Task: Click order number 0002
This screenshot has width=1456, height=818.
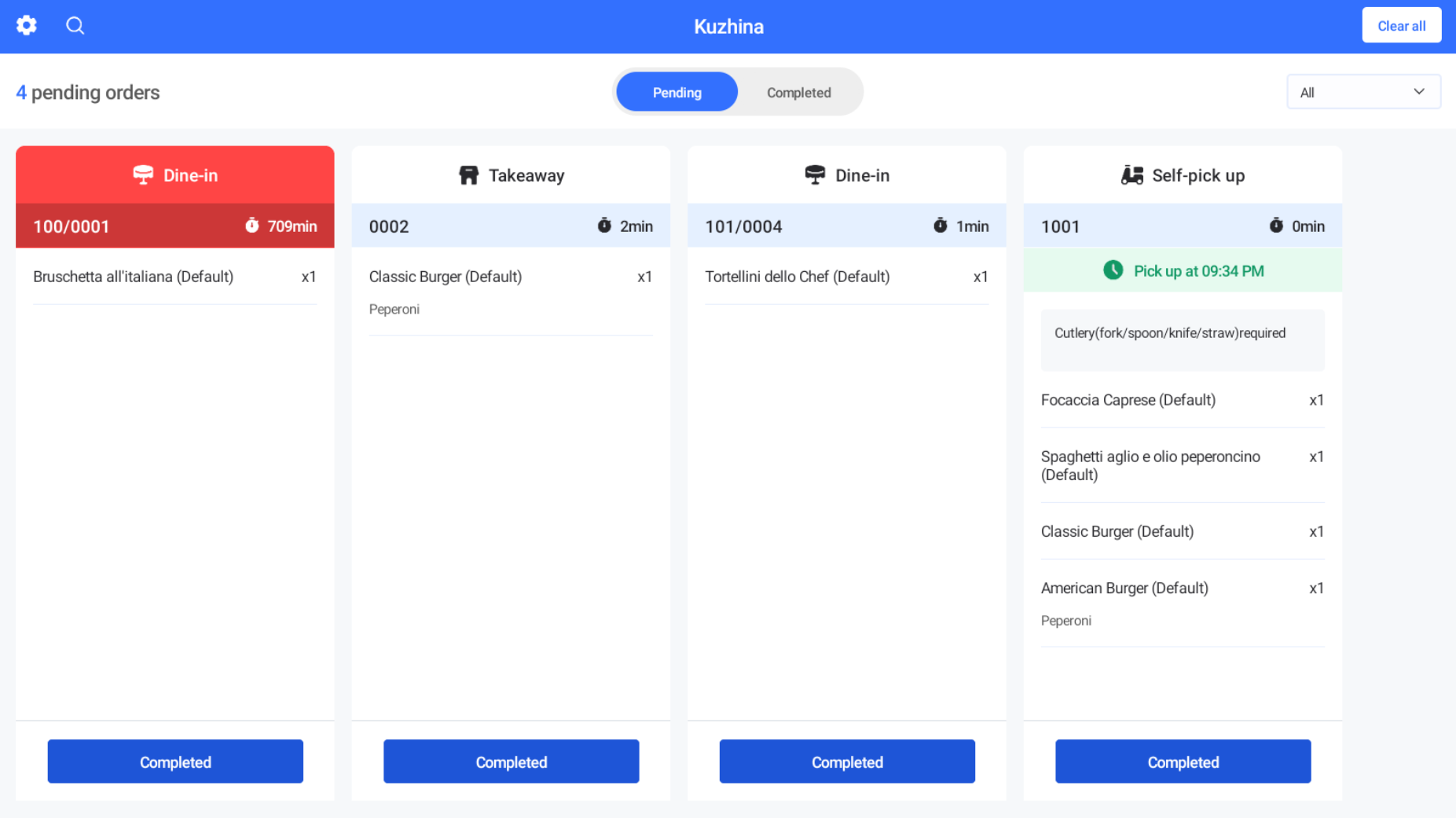Action: 389,226
